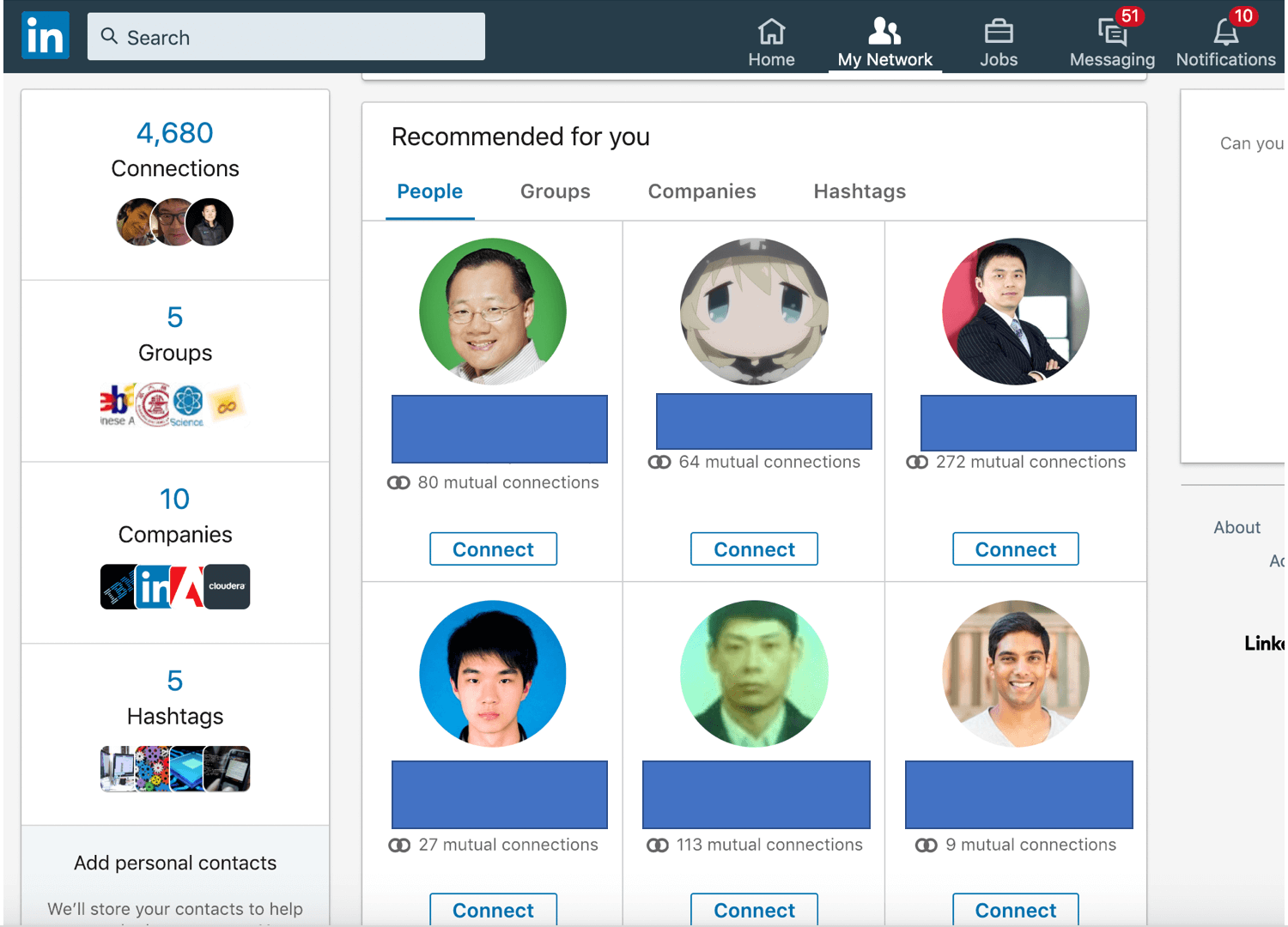Connect with person having 272 mutual connections

pyautogui.click(x=1015, y=549)
